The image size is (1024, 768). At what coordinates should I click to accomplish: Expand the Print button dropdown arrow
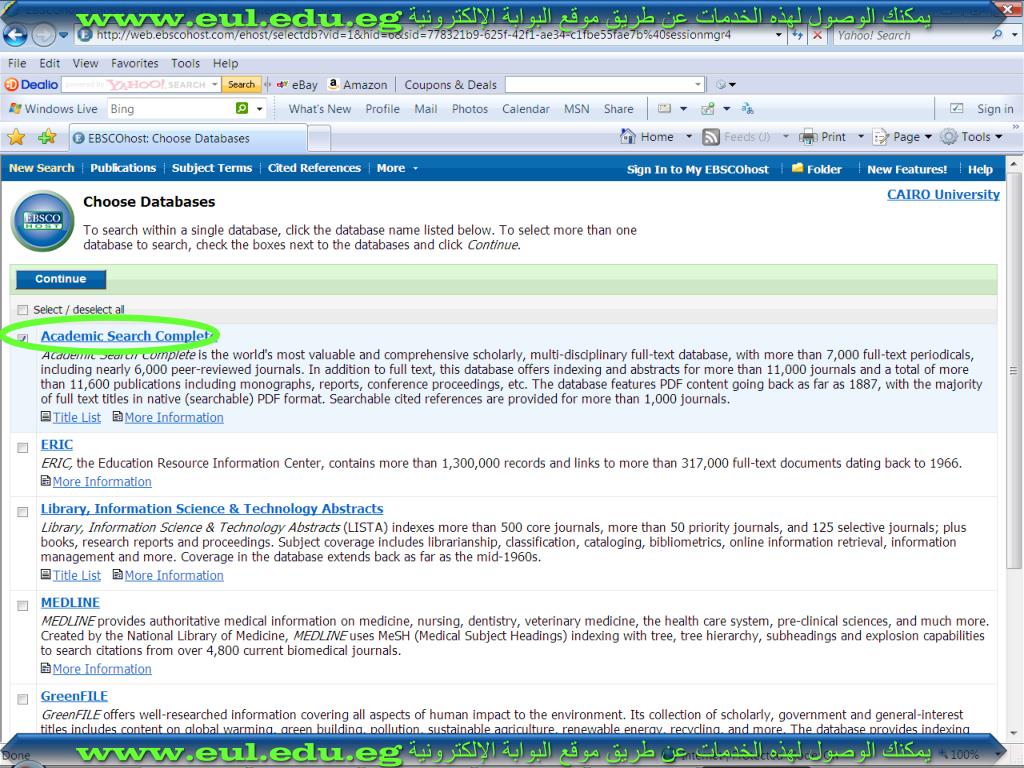point(860,137)
